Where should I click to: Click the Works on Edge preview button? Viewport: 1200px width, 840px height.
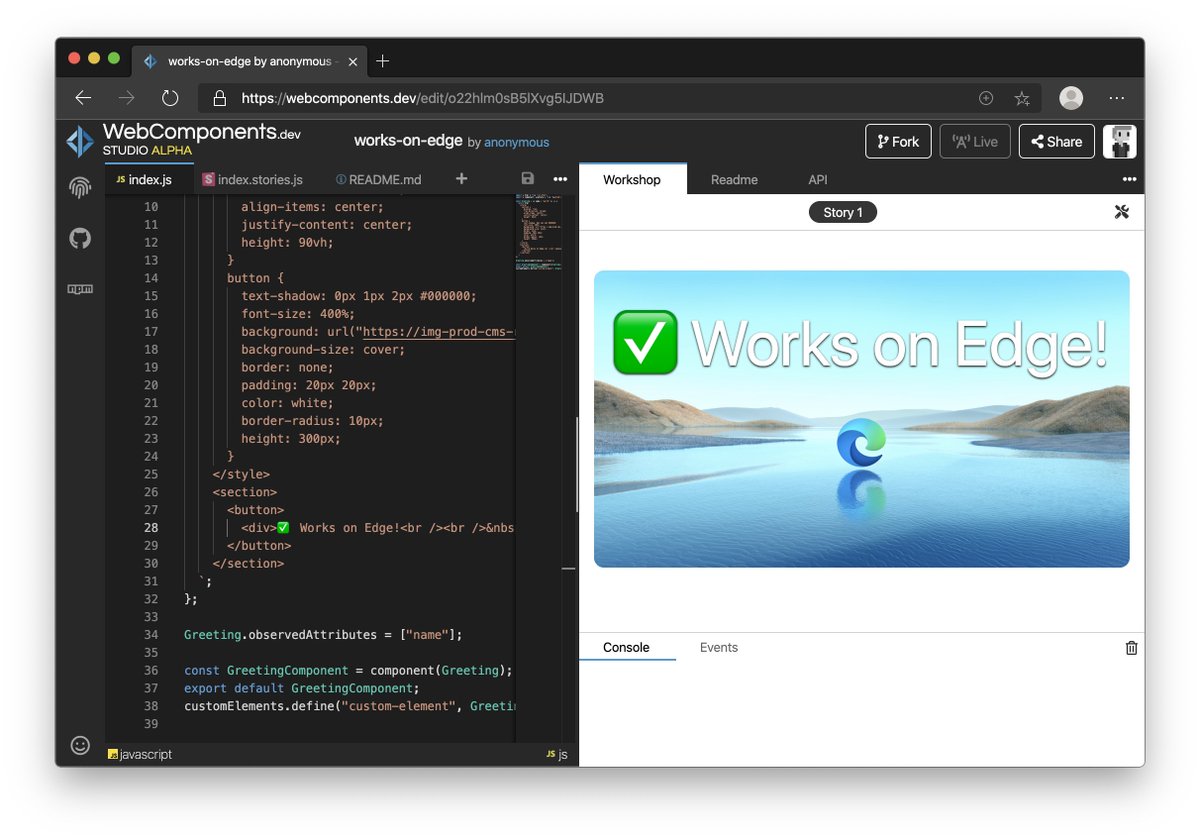tap(862, 419)
